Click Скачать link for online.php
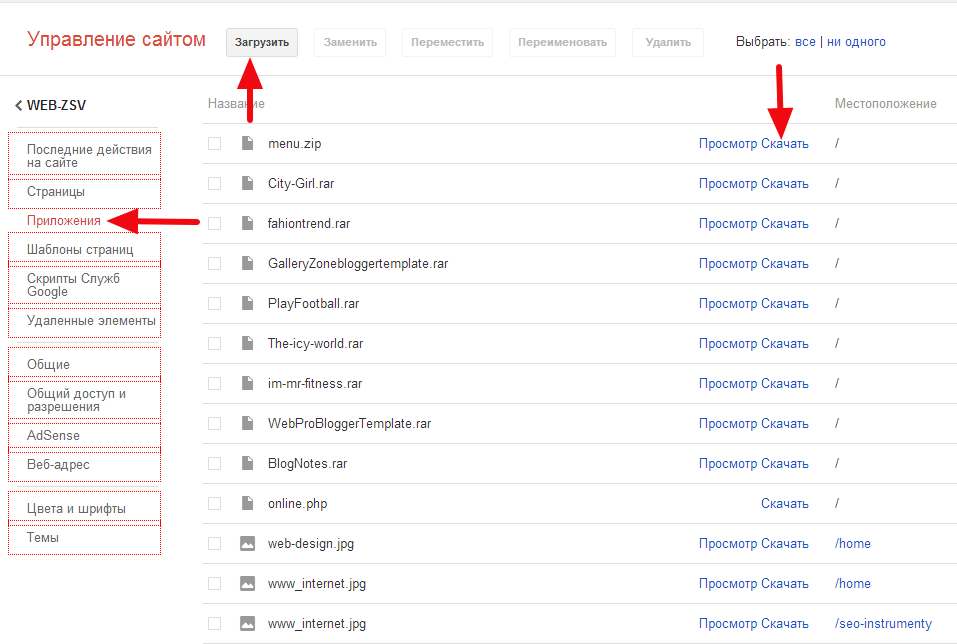 pyautogui.click(x=784, y=504)
